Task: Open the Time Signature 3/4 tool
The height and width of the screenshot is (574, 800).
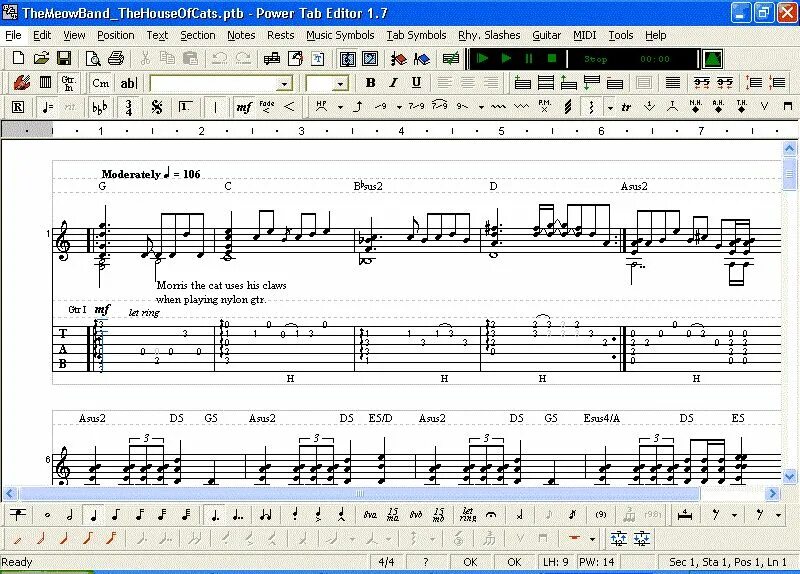Action: pos(129,107)
